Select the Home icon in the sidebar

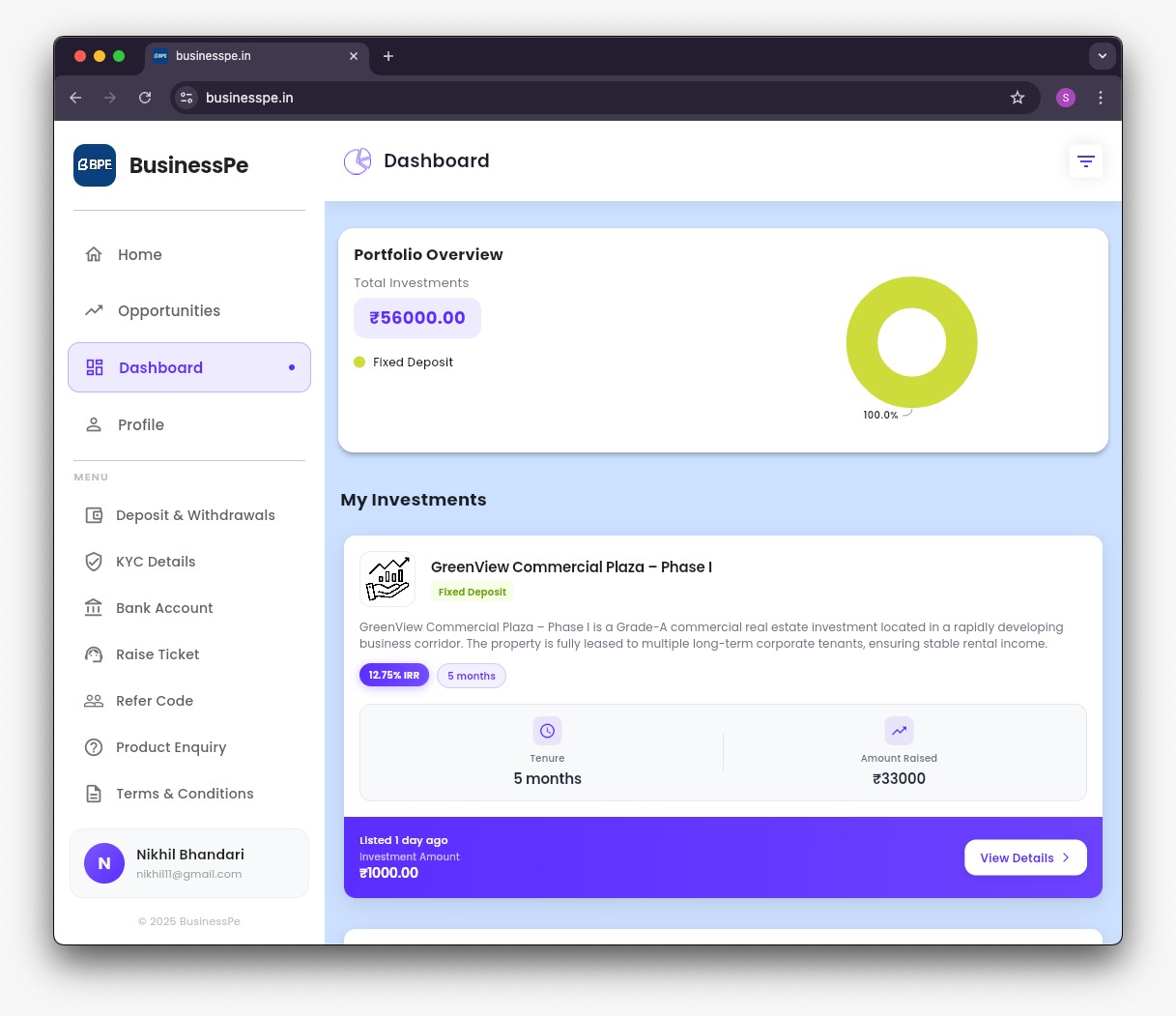(94, 253)
